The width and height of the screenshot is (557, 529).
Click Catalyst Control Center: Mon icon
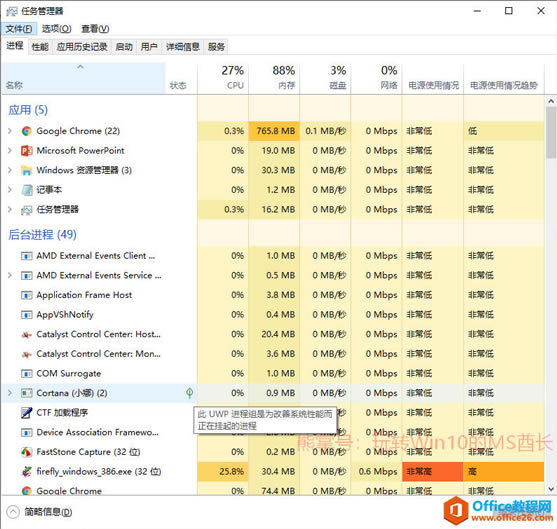click(x=26, y=354)
